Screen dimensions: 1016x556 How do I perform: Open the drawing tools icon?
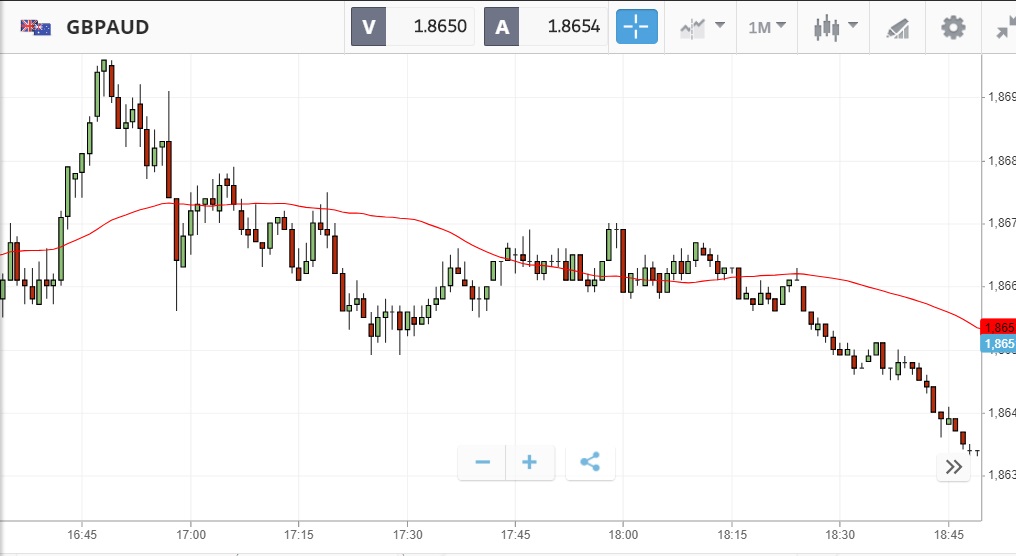pyautogui.click(x=897, y=28)
